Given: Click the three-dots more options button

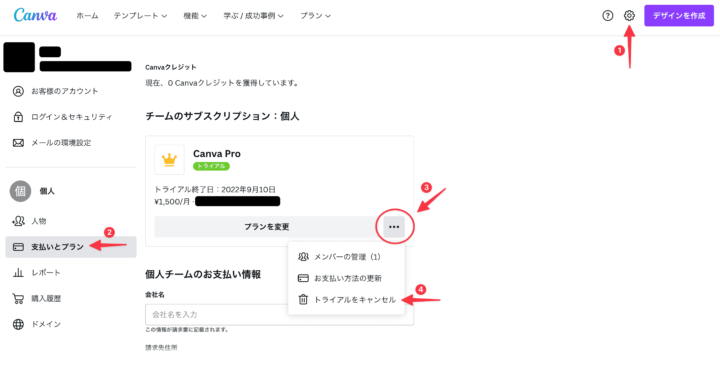Looking at the screenshot, I should (x=394, y=227).
